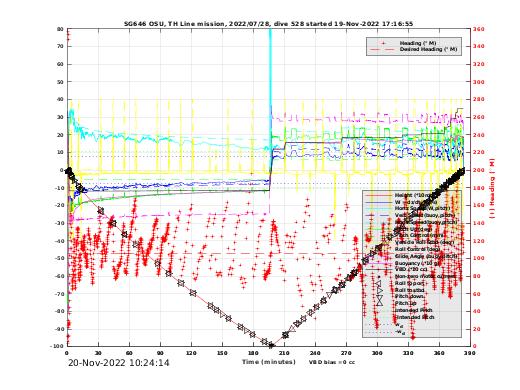Click the red plus Heading marker in top legend
The width and height of the screenshot is (520, 390).
click(x=383, y=43)
